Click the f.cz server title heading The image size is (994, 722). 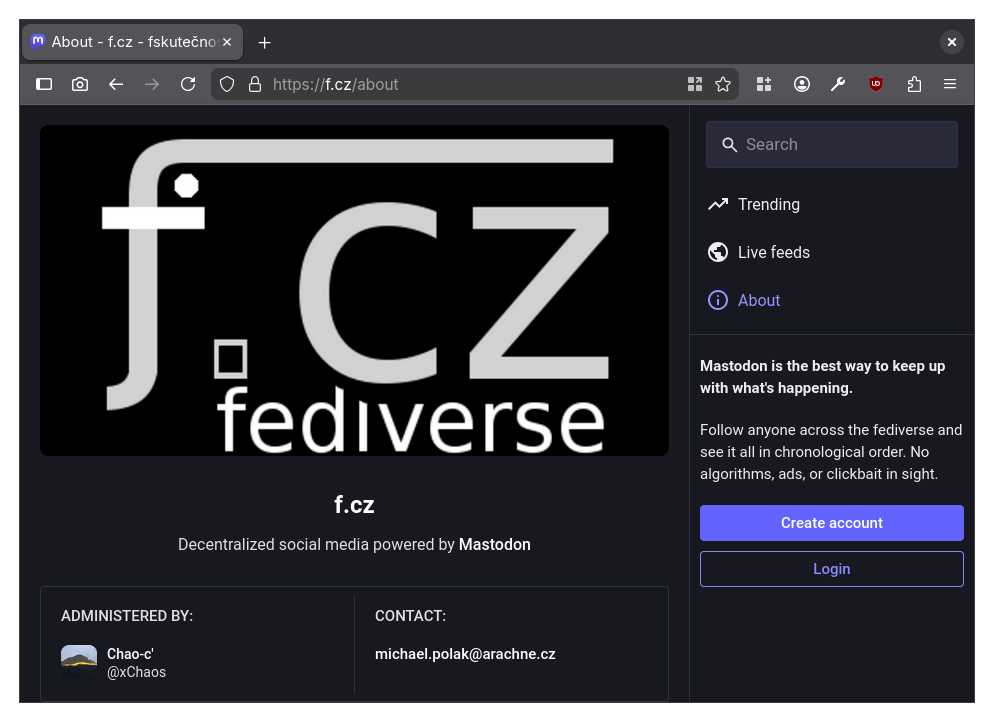[354, 505]
